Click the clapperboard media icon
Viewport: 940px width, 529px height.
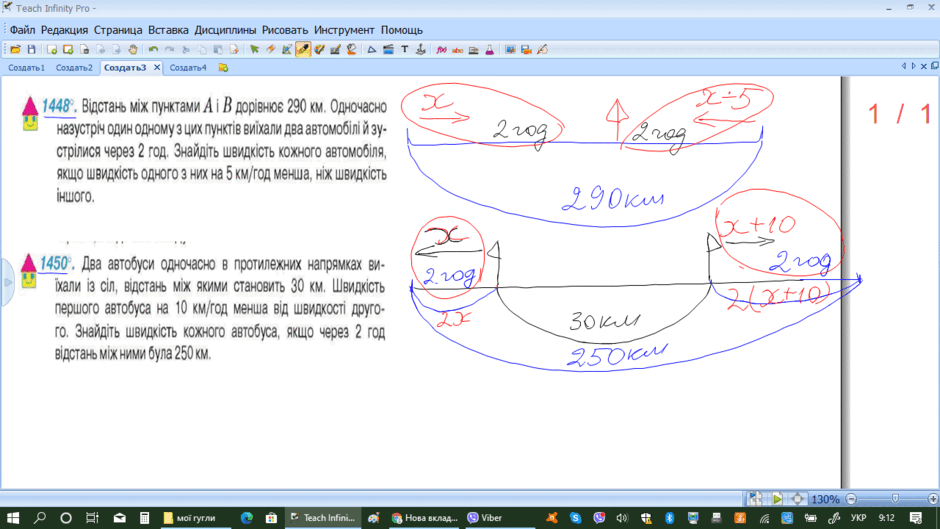(388, 50)
